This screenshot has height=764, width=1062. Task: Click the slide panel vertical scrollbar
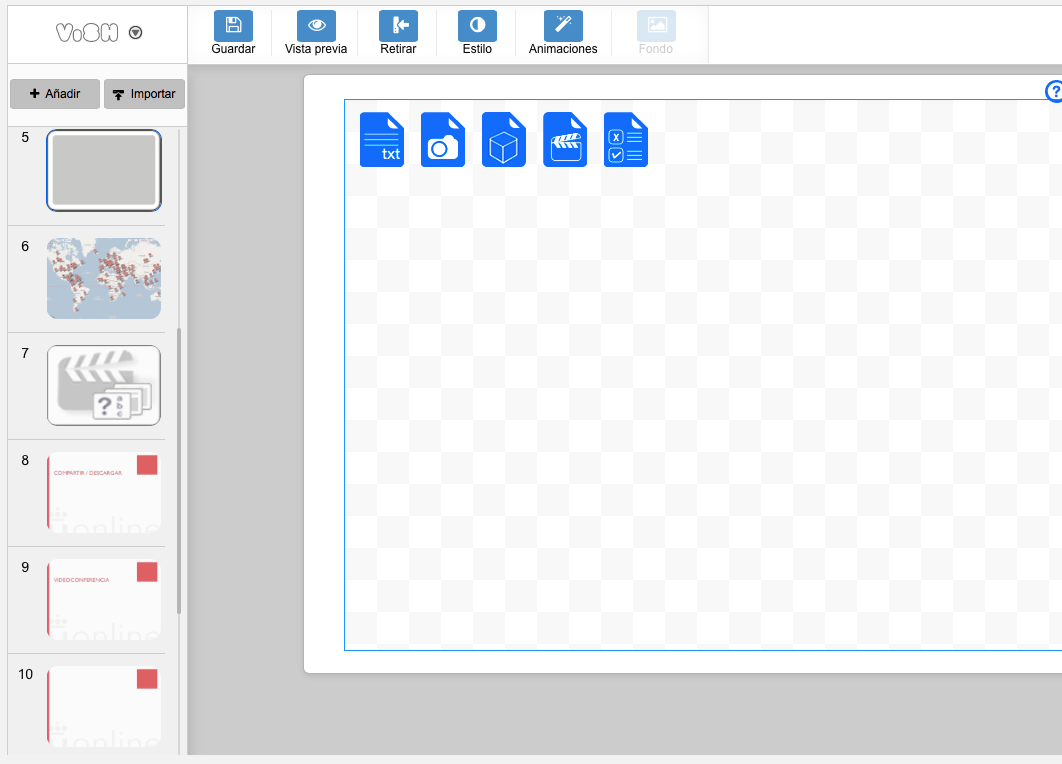179,470
